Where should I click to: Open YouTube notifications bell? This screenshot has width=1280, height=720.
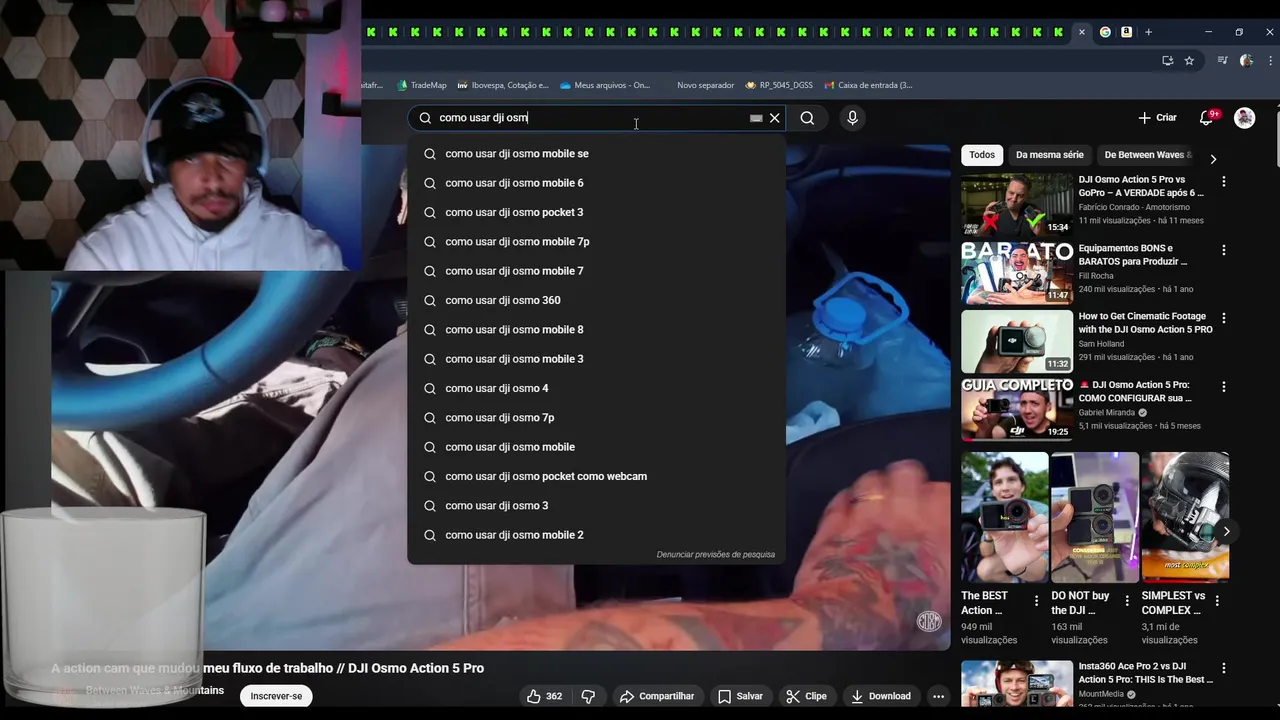(1207, 118)
